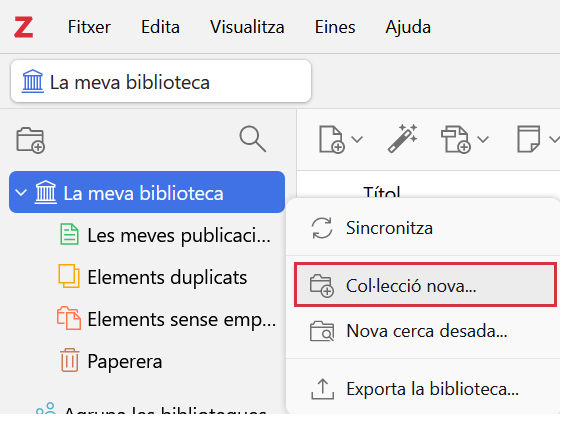Open the Eines menu
The width and height of the screenshot is (571, 421).
point(335,27)
